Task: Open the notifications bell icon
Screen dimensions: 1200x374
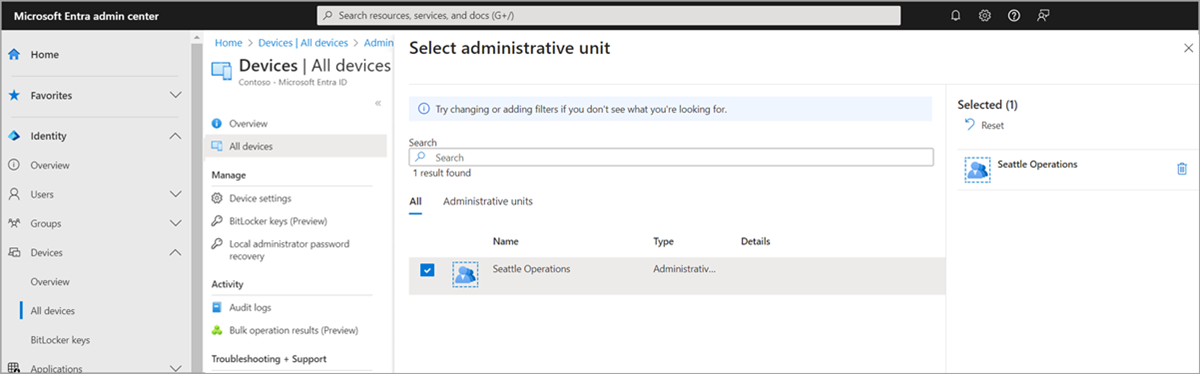Action: pos(956,16)
